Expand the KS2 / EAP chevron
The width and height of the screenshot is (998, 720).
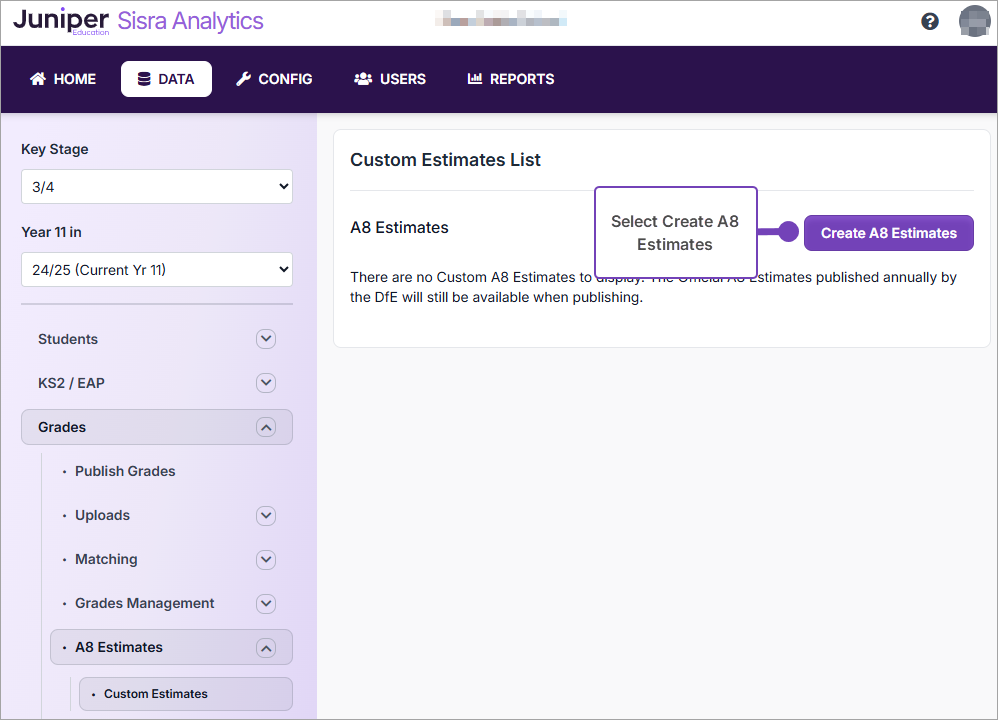pos(266,383)
